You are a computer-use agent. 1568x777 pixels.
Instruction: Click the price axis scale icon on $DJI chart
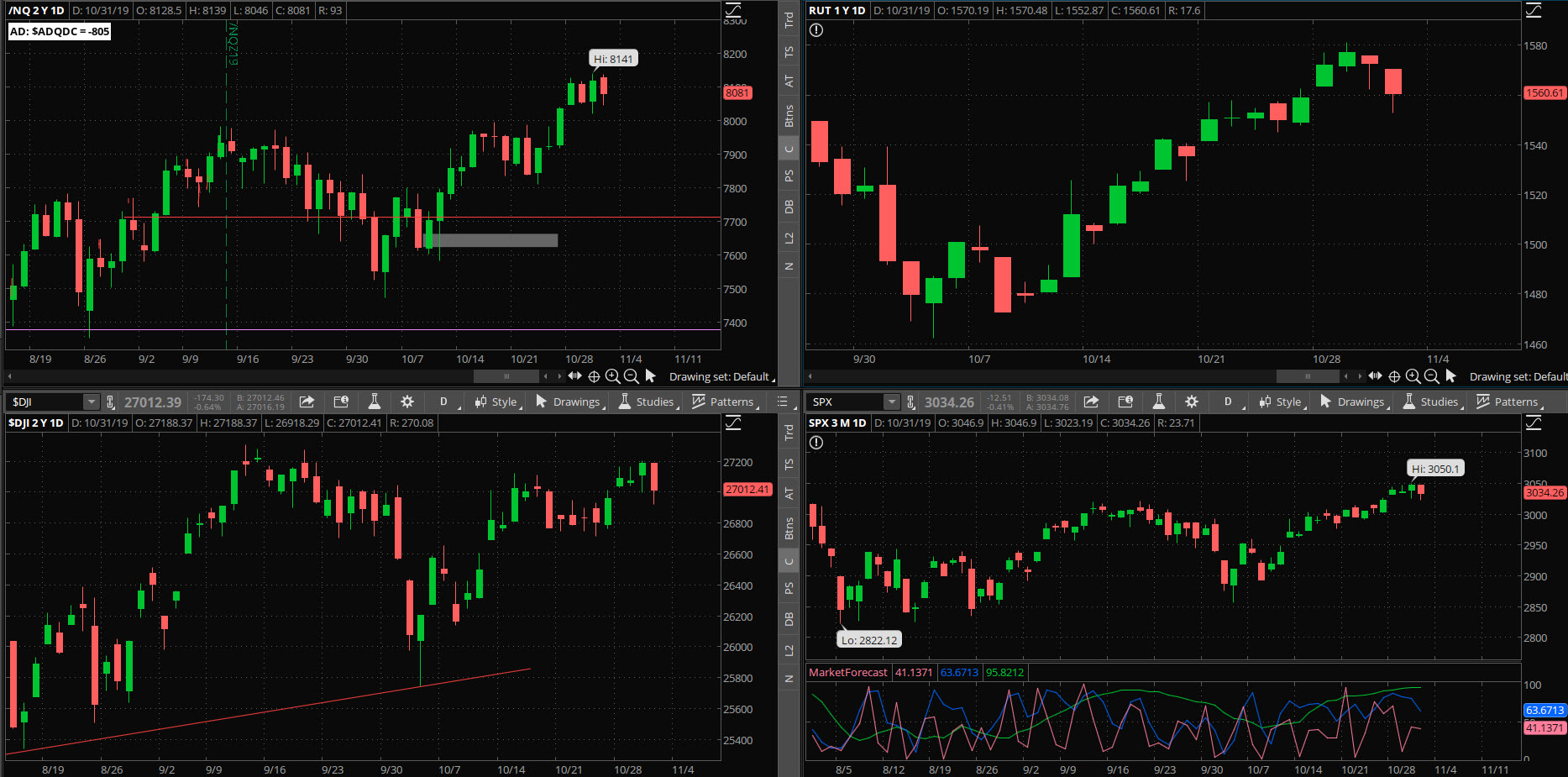coord(733,423)
